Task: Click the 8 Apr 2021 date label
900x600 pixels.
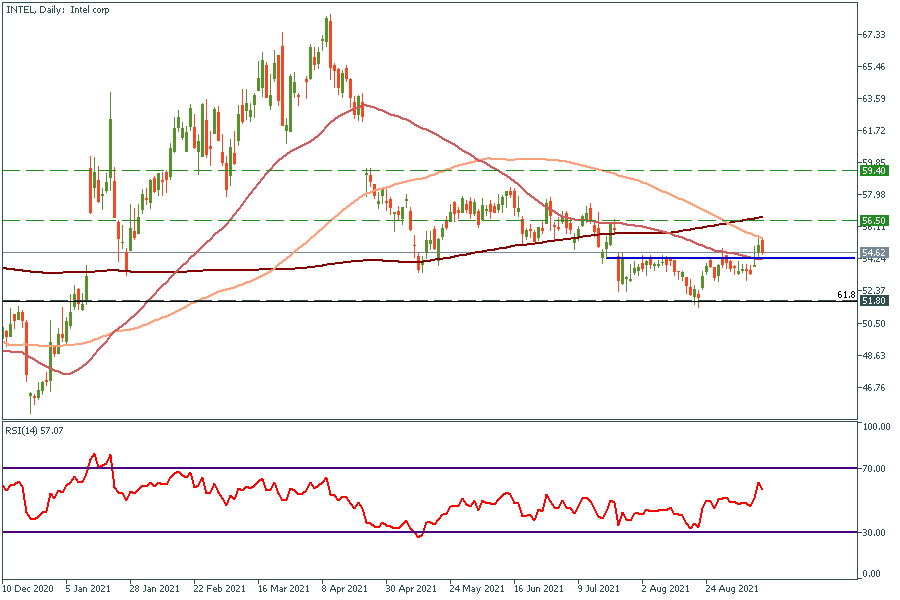Action: pyautogui.click(x=343, y=589)
